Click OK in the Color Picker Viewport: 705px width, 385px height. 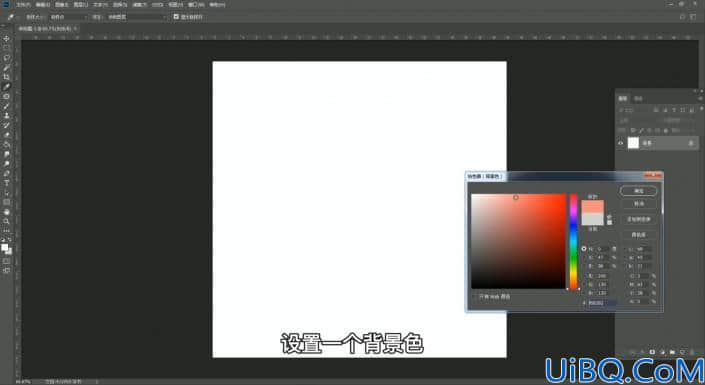point(638,191)
